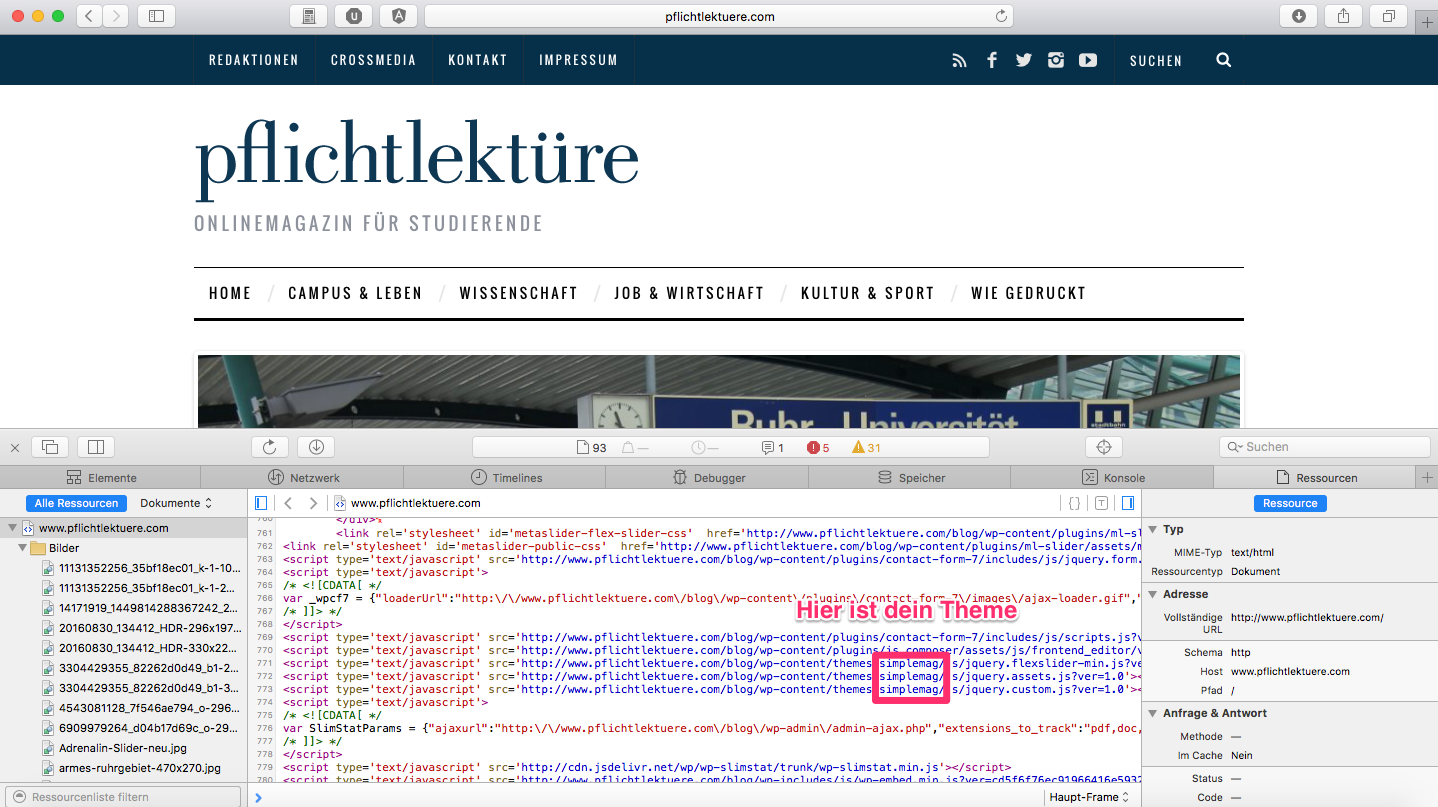
Task: Click the red errors count indicator
Action: point(818,447)
